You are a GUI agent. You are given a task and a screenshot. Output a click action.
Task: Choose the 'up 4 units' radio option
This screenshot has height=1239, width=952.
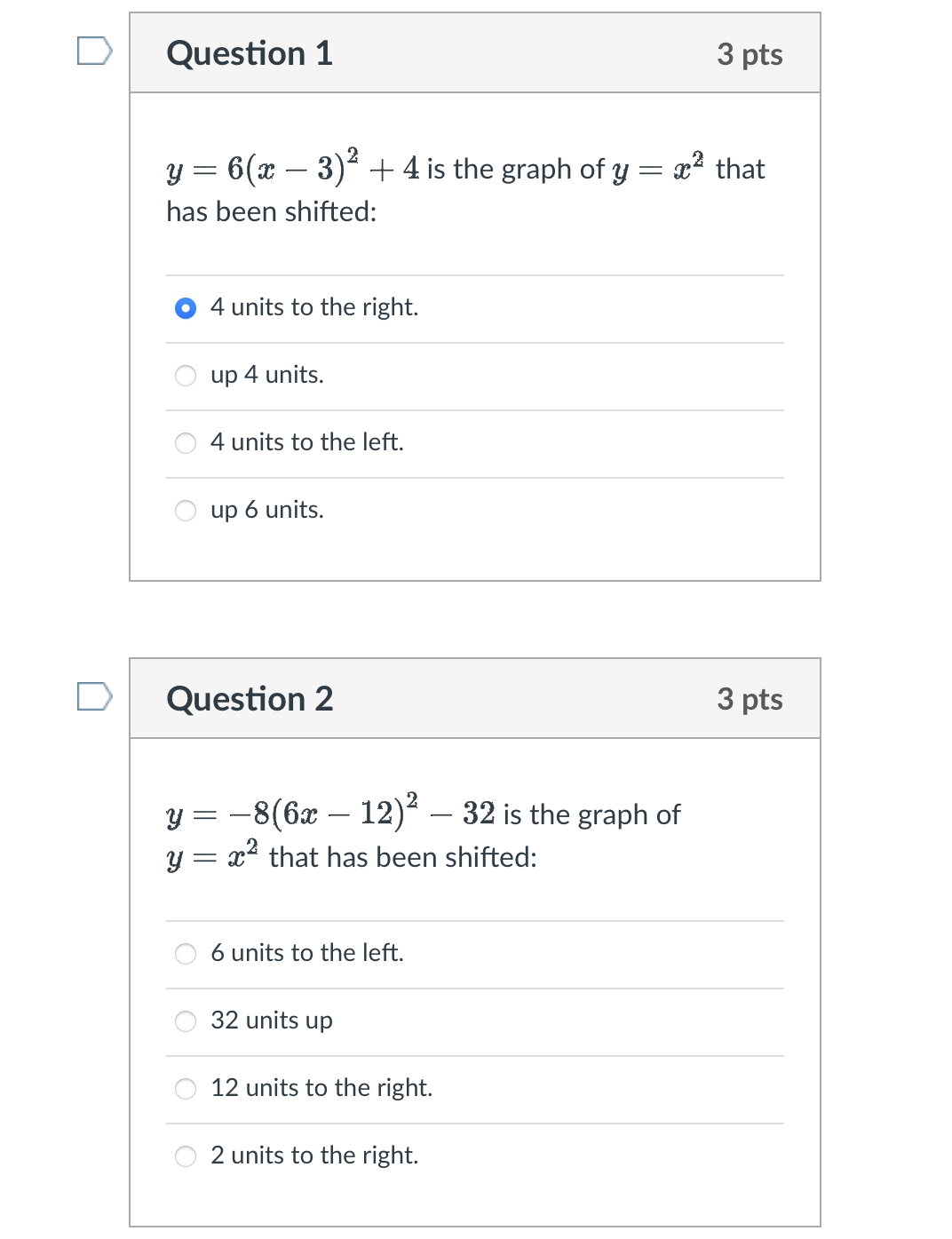pos(186,376)
